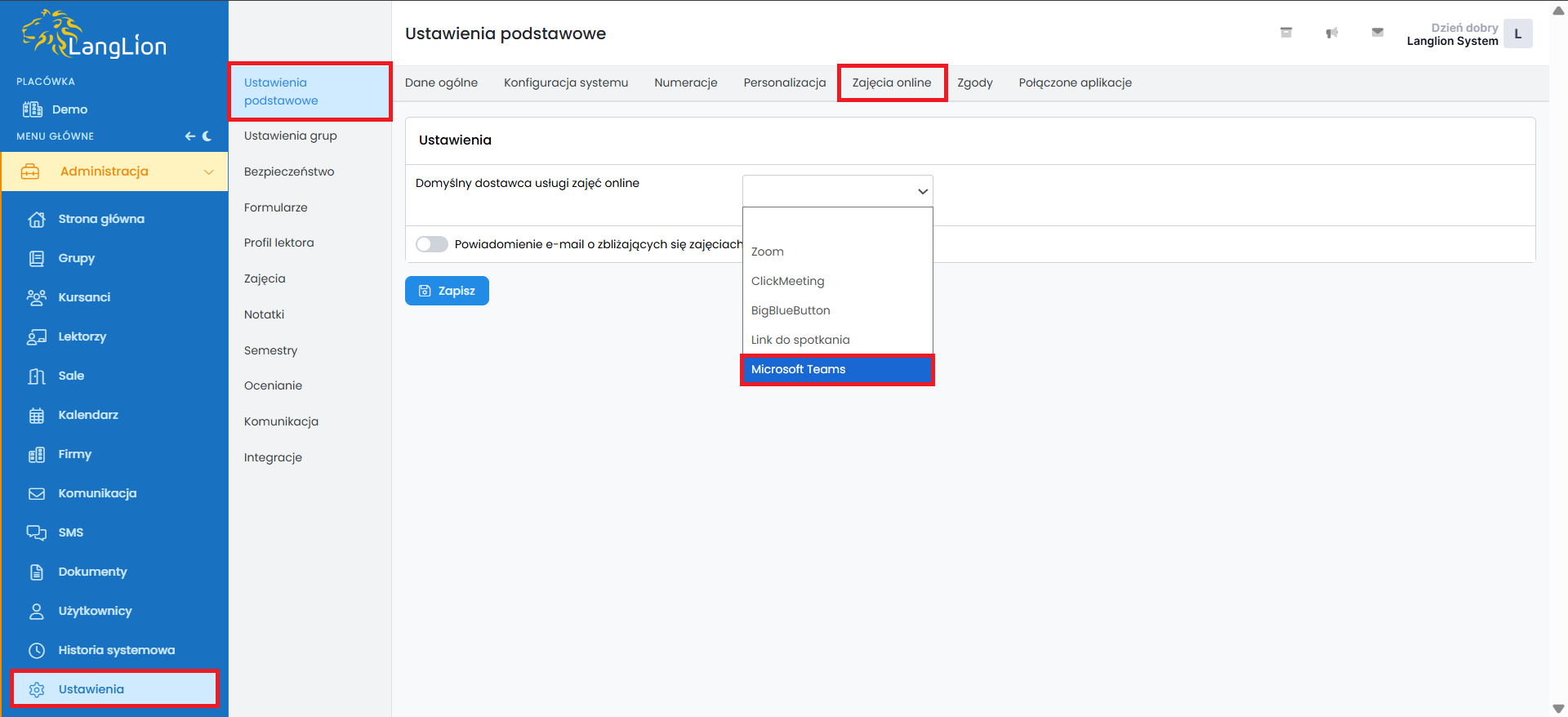Image resolution: width=1568 pixels, height=717 pixels.
Task: Open the envelope messages icon in header
Action: click(1378, 33)
